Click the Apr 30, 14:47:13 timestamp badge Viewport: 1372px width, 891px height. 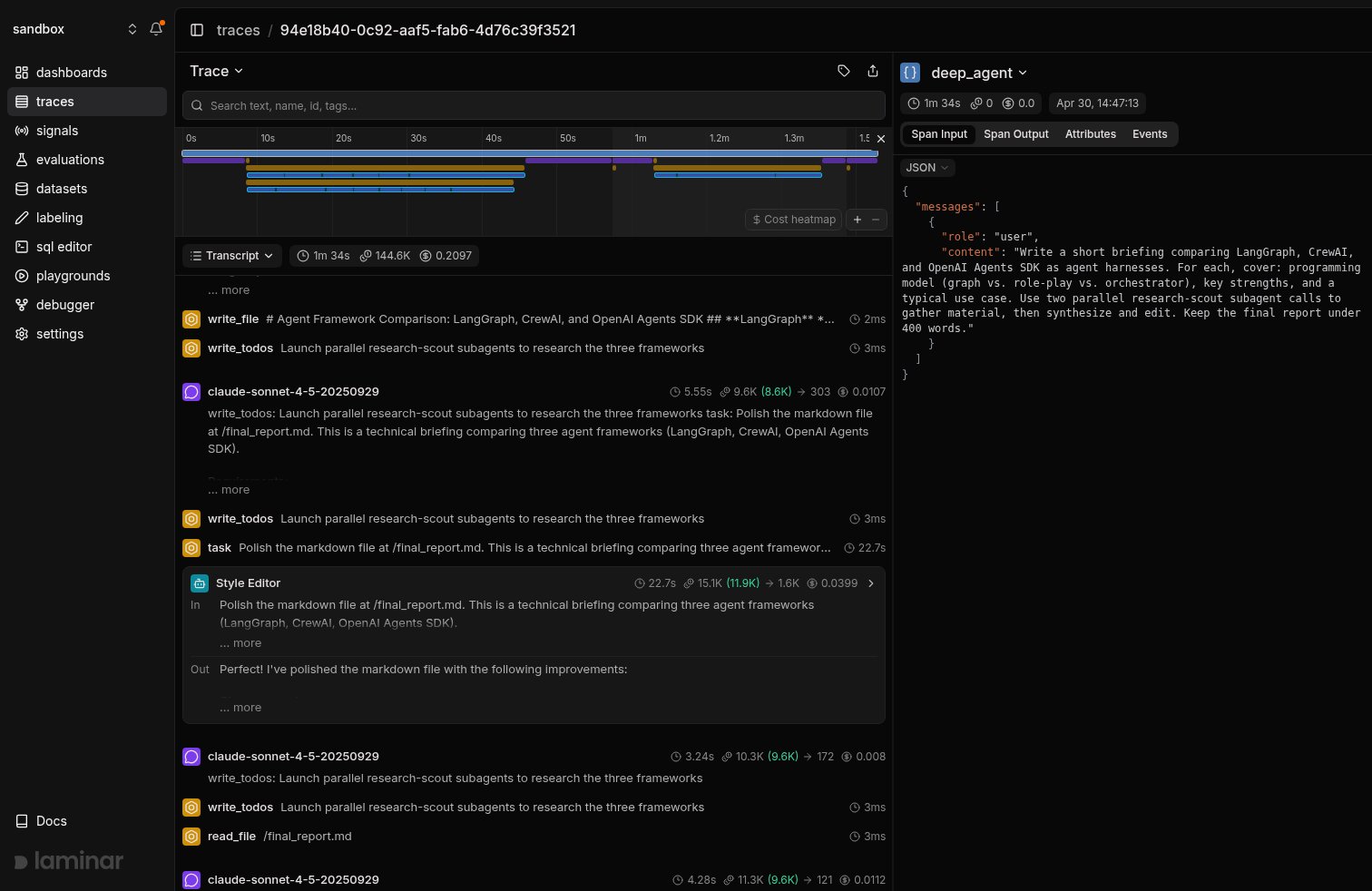coord(1097,103)
